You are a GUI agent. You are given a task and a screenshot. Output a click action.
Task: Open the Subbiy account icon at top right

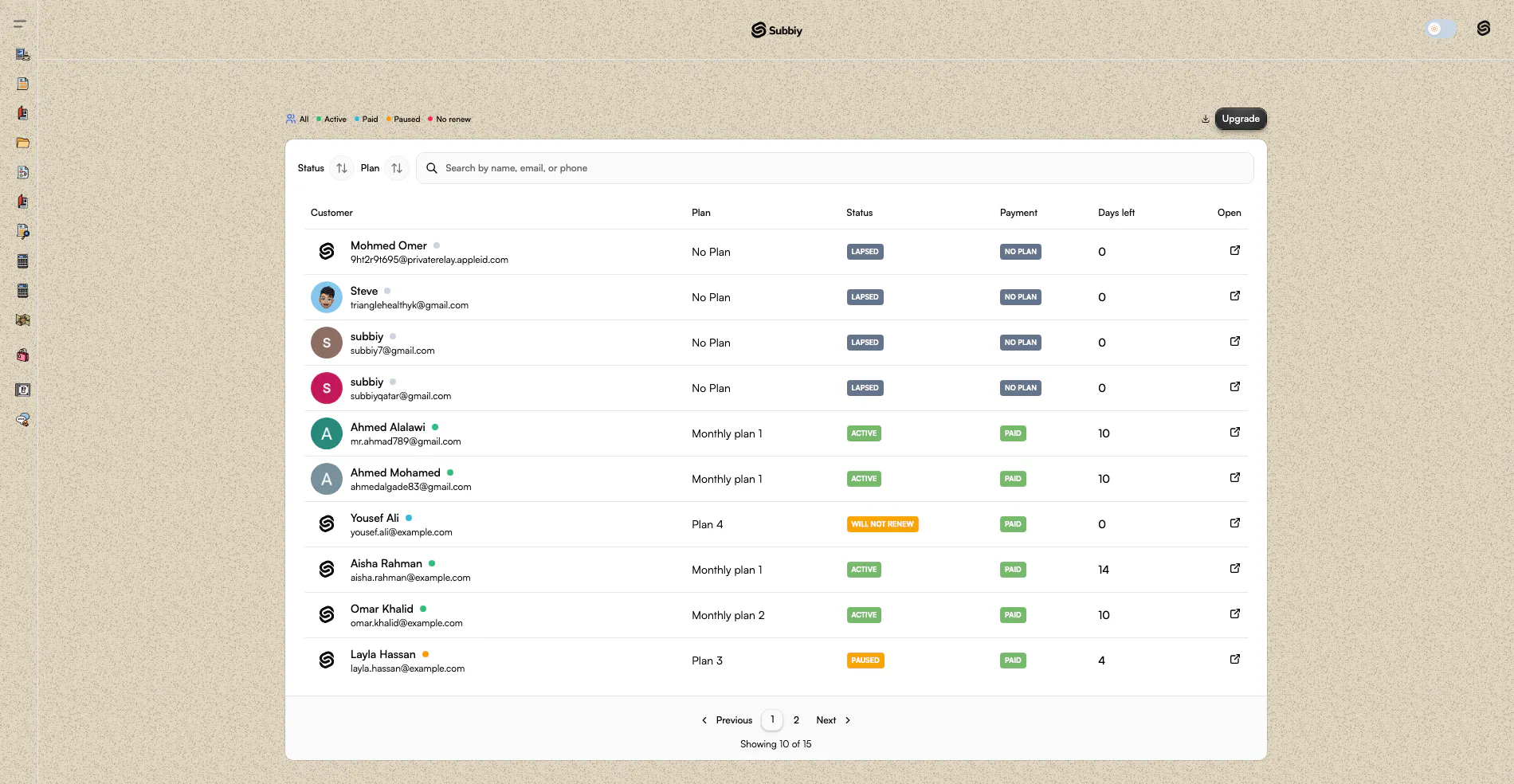click(x=1483, y=29)
